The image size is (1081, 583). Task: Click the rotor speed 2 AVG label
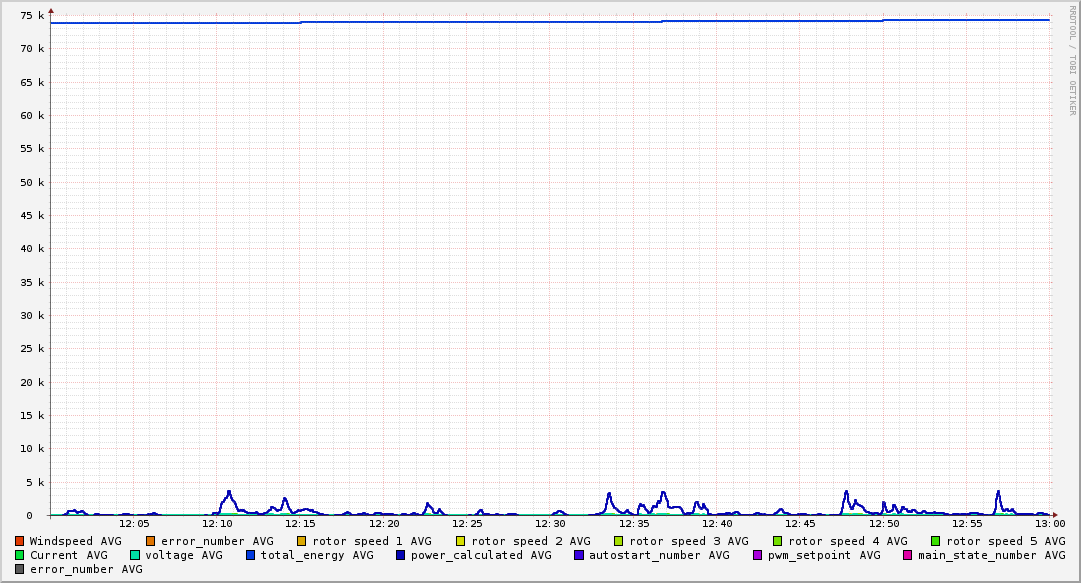click(530, 541)
